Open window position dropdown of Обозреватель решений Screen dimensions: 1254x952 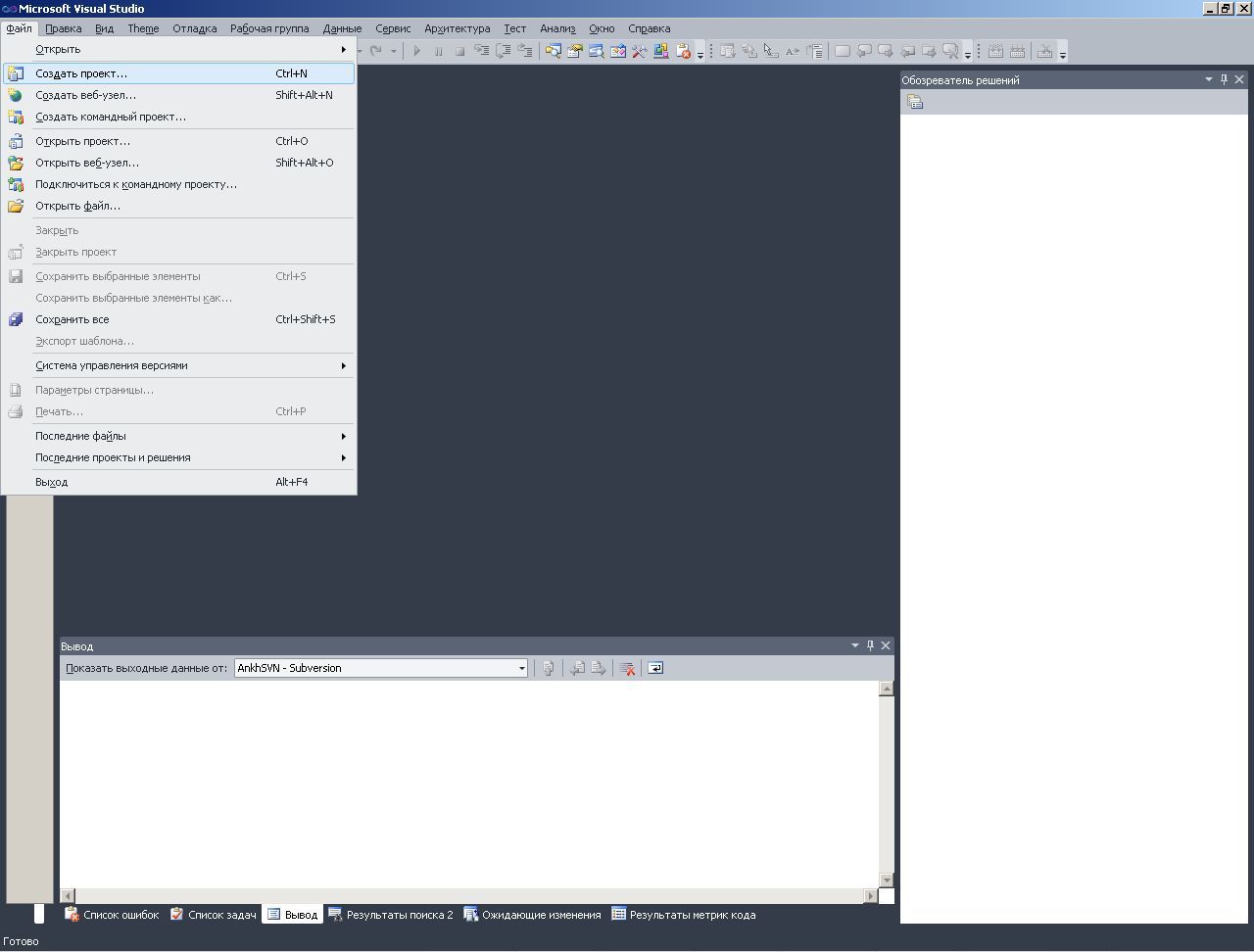pos(1208,79)
